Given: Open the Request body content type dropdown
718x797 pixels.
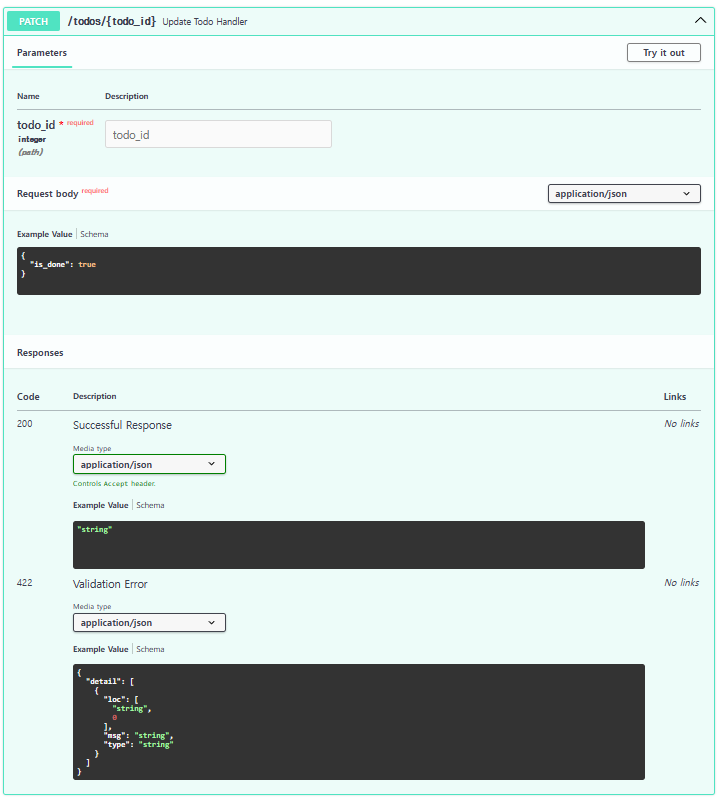Looking at the screenshot, I should (623, 194).
